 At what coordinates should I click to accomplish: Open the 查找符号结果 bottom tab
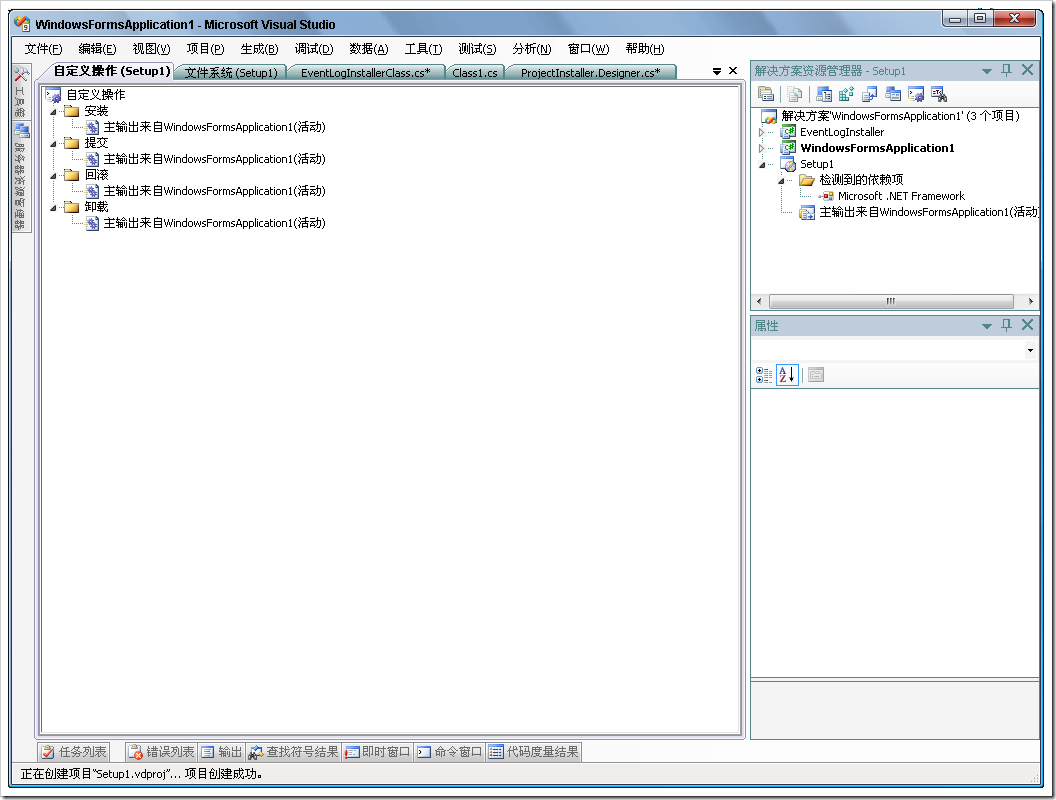pyautogui.click(x=294, y=752)
